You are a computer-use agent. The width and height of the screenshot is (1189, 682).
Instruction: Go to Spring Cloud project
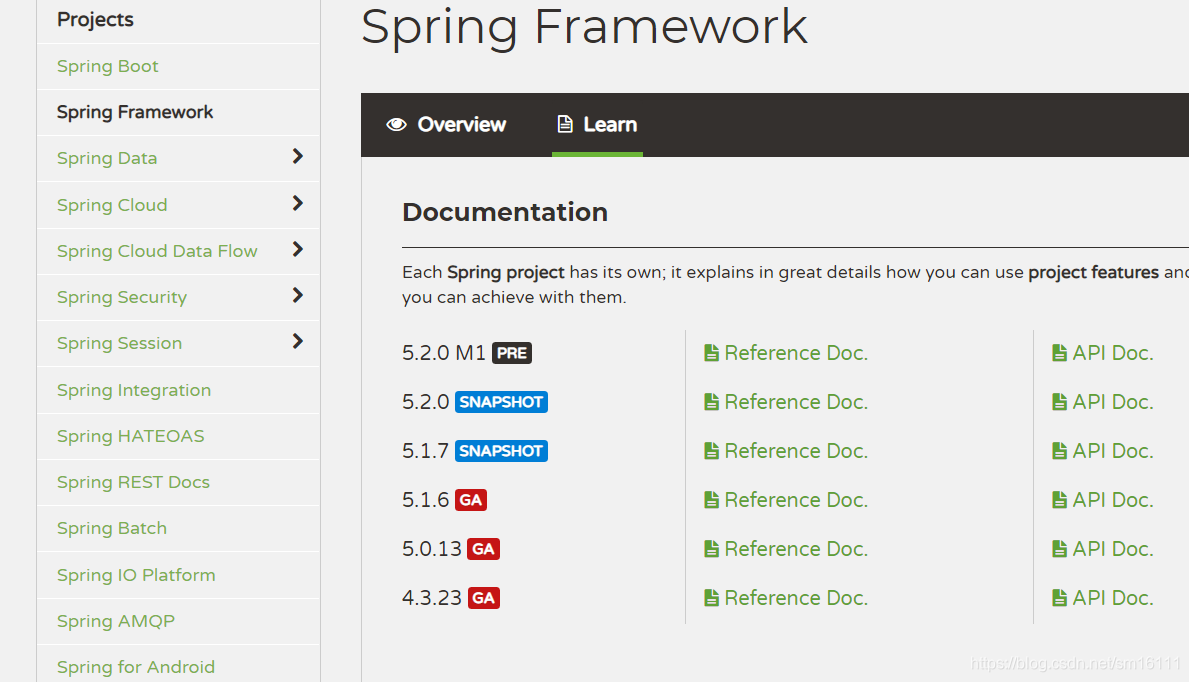coord(112,205)
